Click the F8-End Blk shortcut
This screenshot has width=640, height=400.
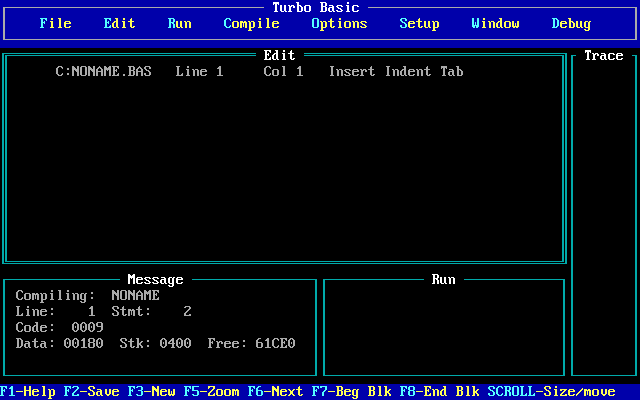coord(440,391)
